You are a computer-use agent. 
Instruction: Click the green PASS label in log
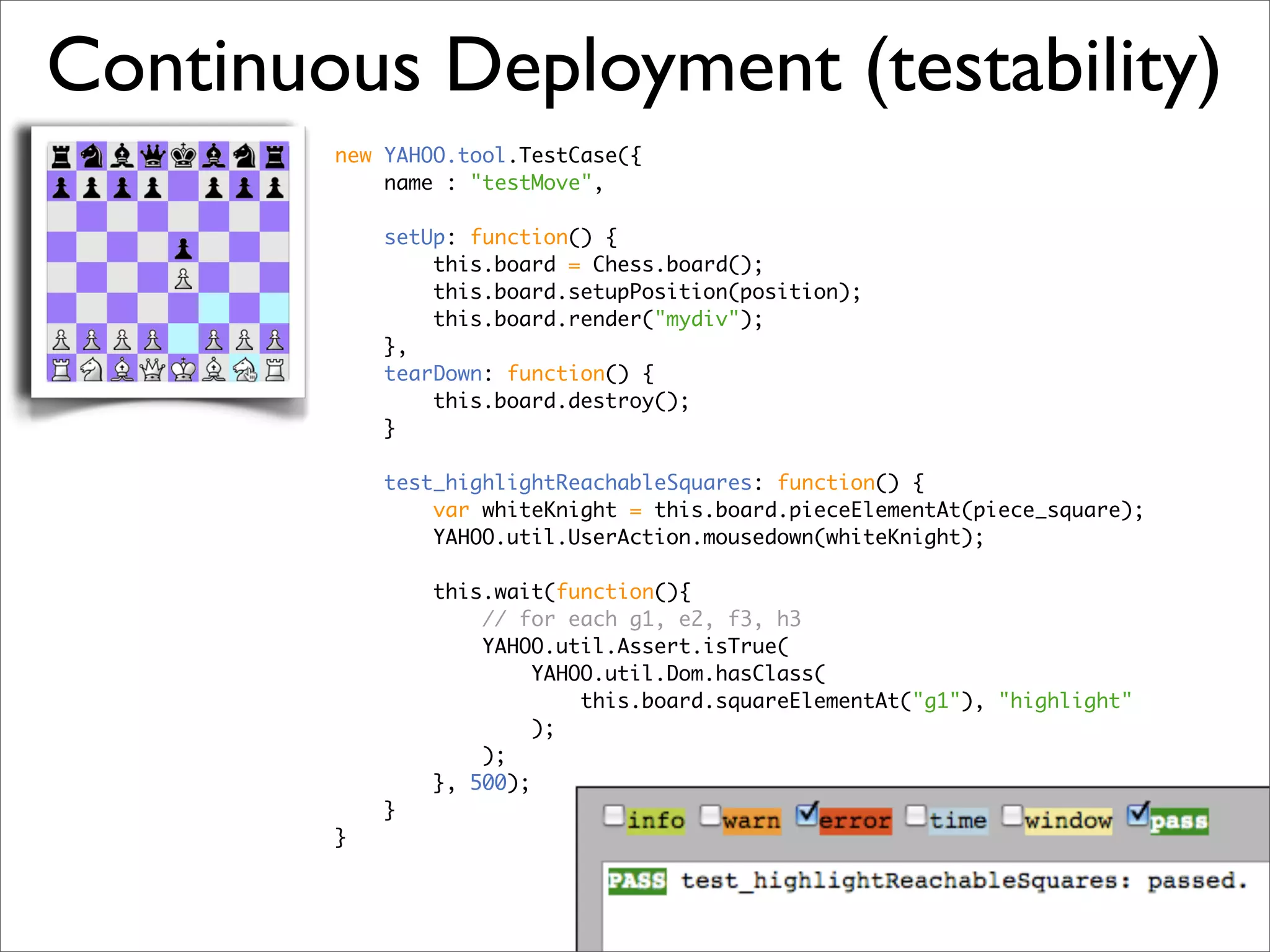click(637, 881)
